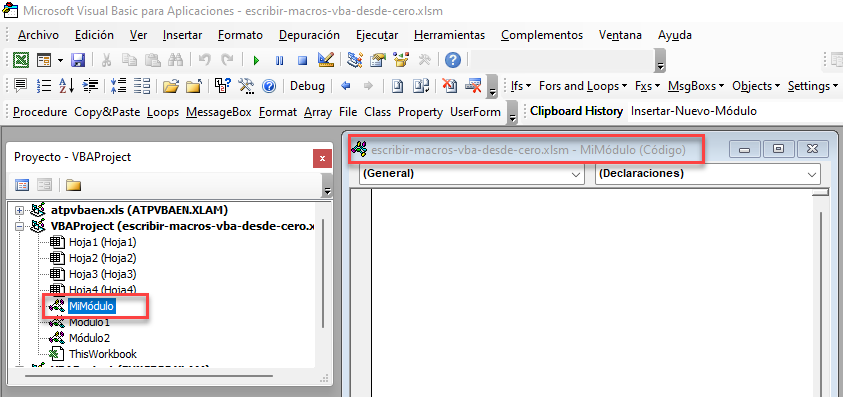This screenshot has height=397, width=843.
Task: Open the Objects dropdown menu
Action: [756, 86]
